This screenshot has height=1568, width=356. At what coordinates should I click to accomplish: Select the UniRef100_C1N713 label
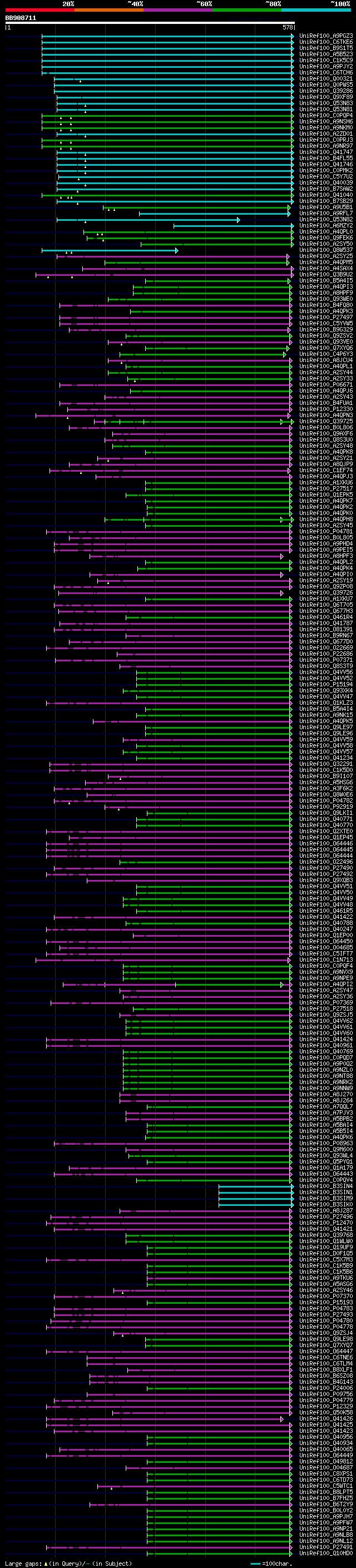(326, 960)
